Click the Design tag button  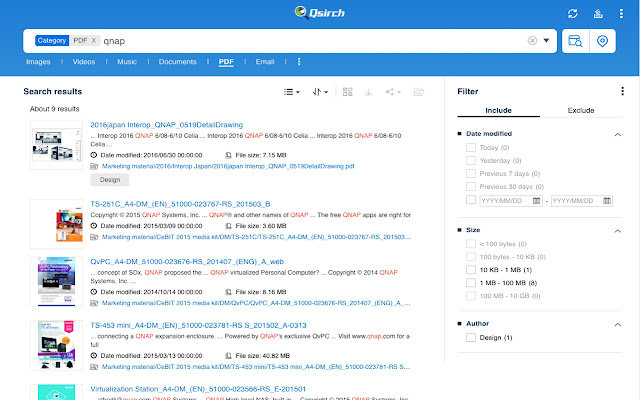[x=110, y=180]
